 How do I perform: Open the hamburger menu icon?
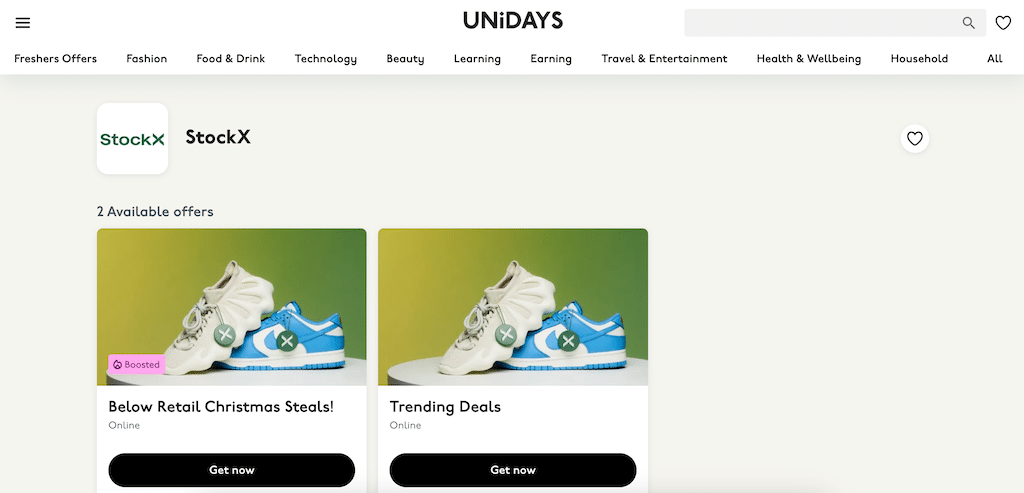click(23, 23)
